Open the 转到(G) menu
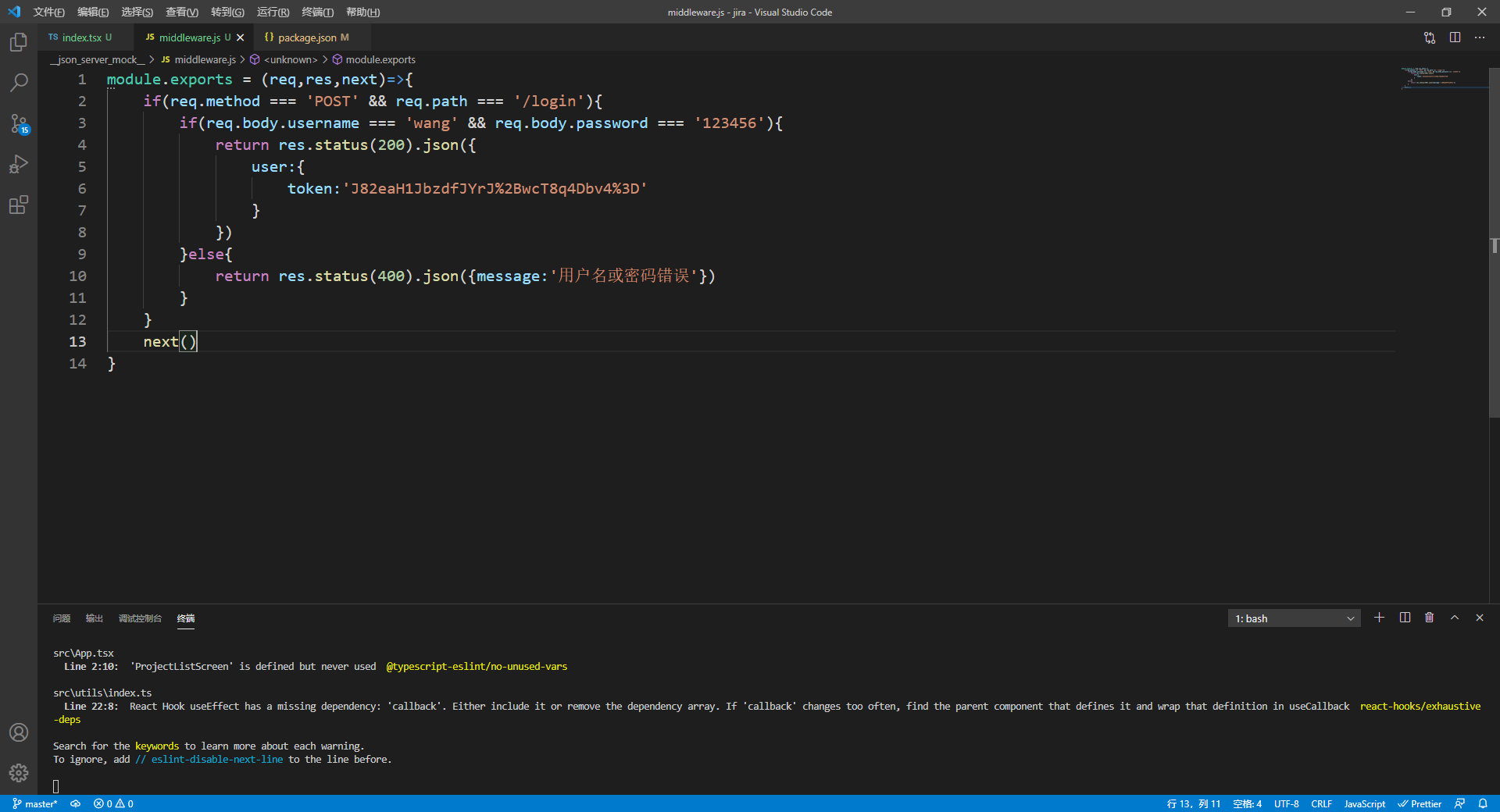 tap(227, 12)
